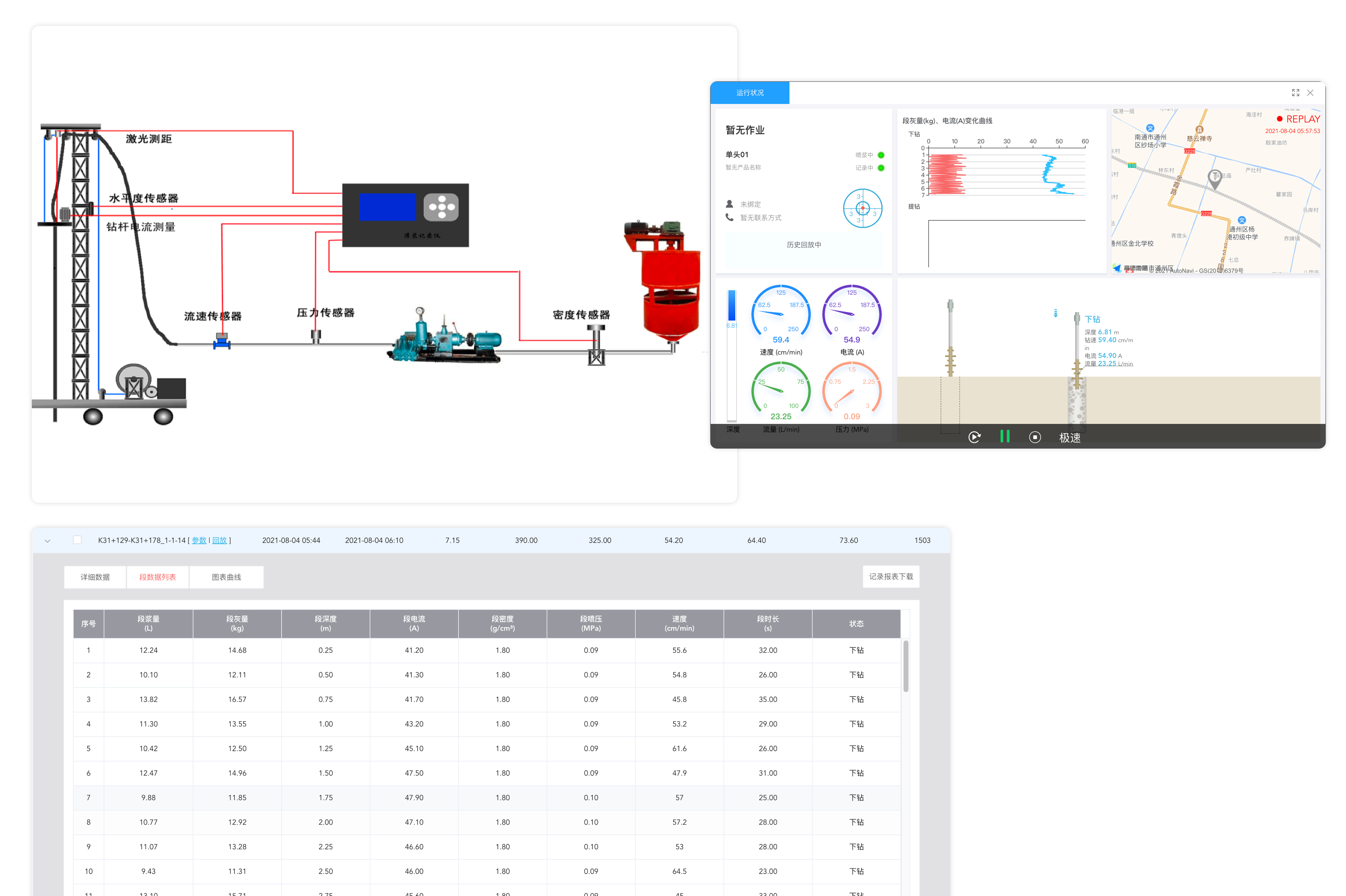Select the 段数据列表 tab

coord(157,577)
